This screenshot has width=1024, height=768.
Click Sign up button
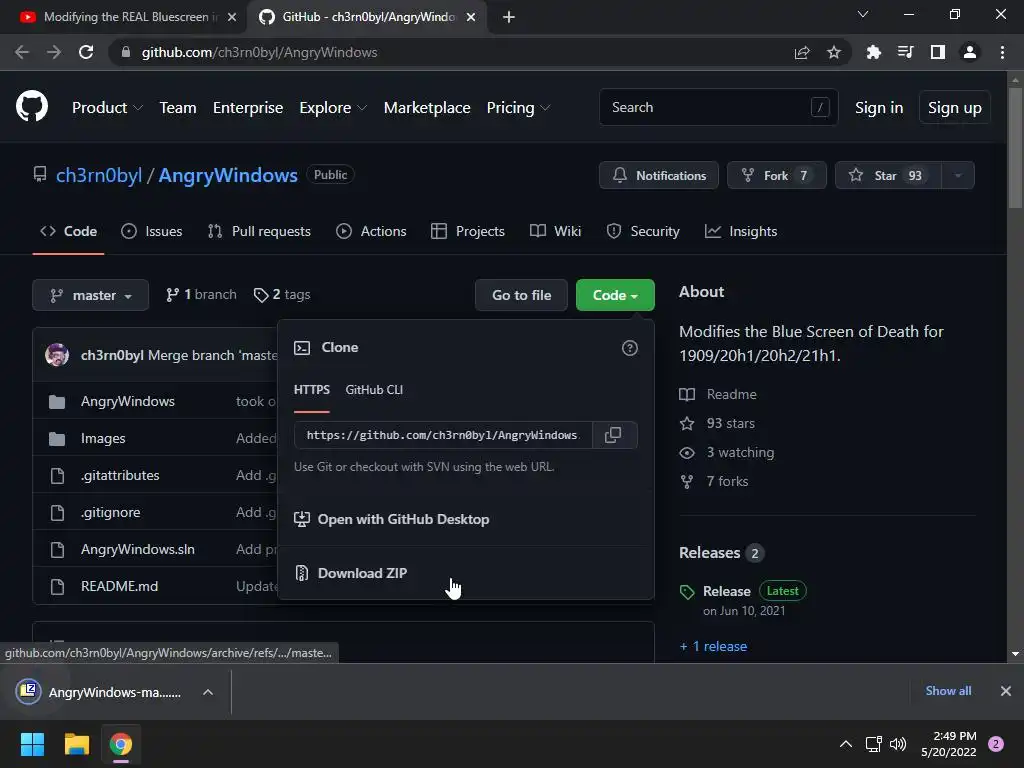tap(954, 107)
